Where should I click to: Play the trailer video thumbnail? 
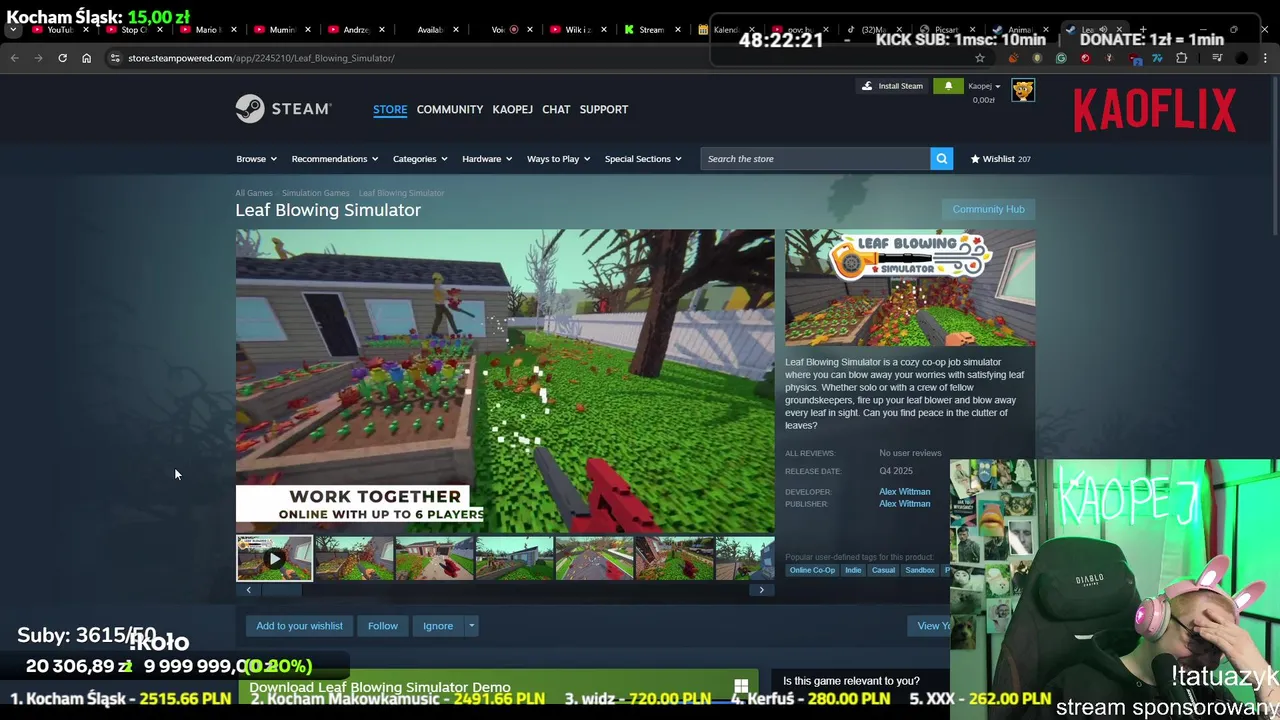274,559
